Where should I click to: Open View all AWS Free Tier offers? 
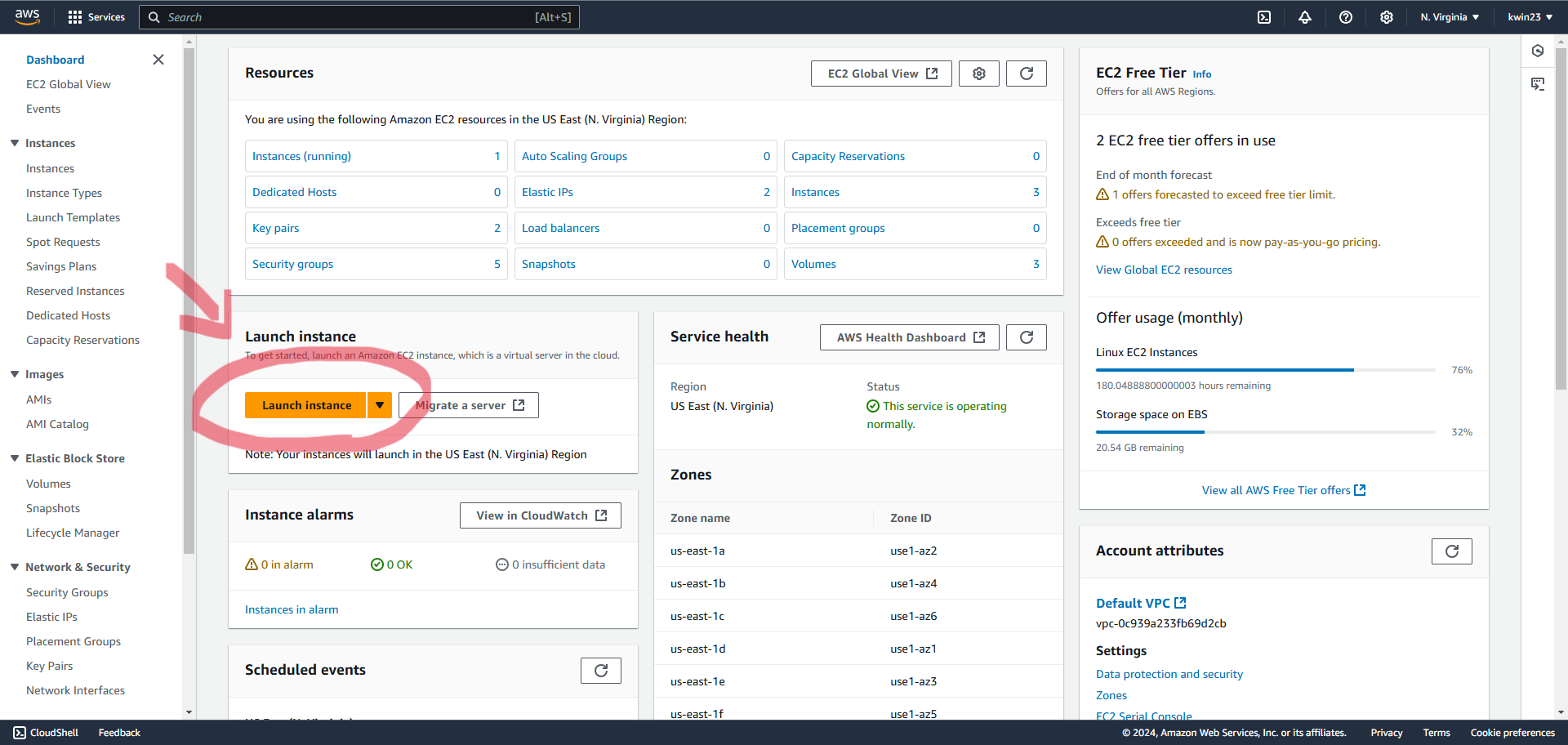click(1284, 490)
